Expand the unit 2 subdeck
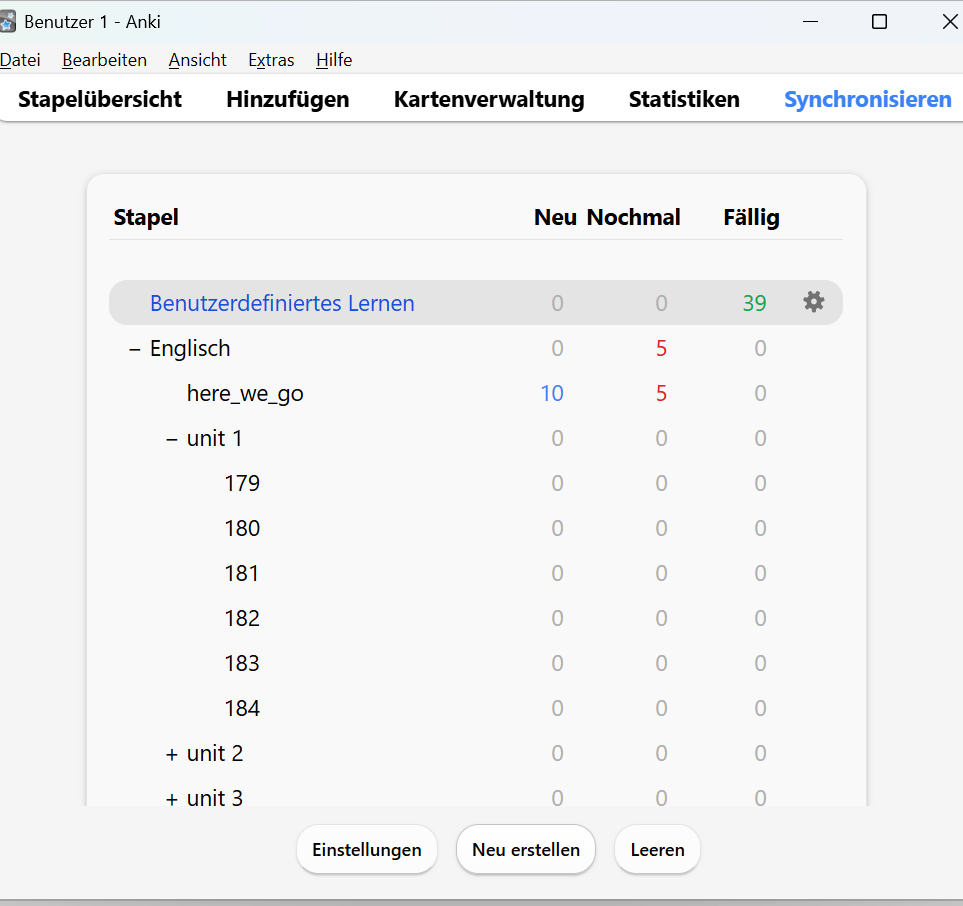The height and width of the screenshot is (906, 963). click(x=172, y=754)
